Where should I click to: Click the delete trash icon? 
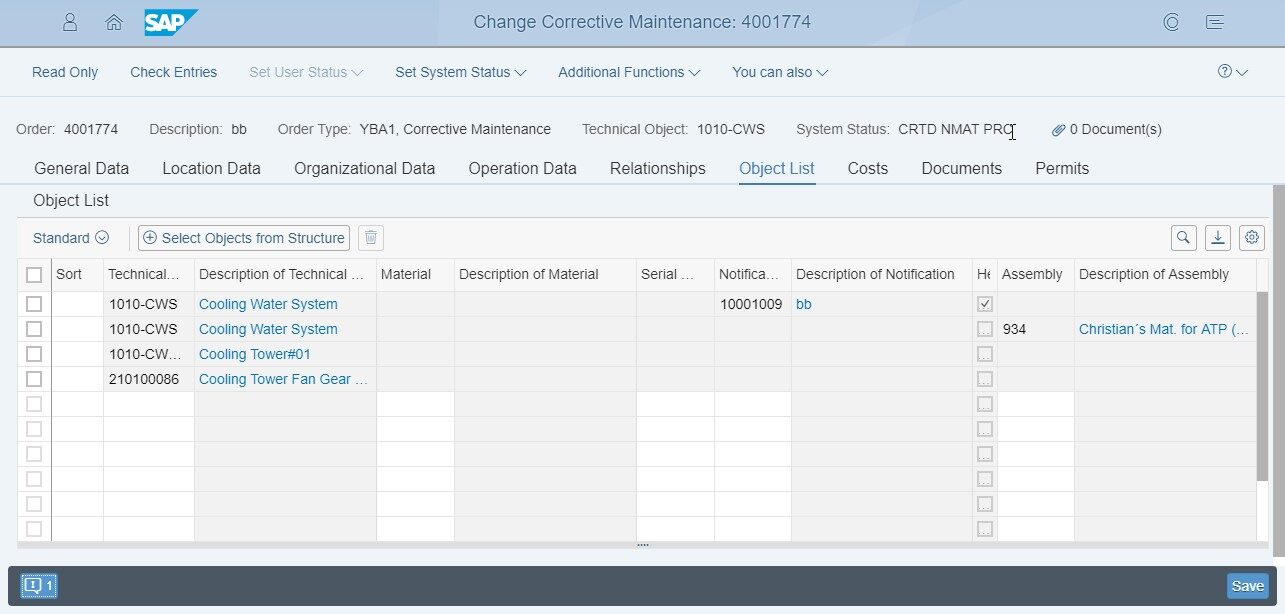pyautogui.click(x=371, y=238)
